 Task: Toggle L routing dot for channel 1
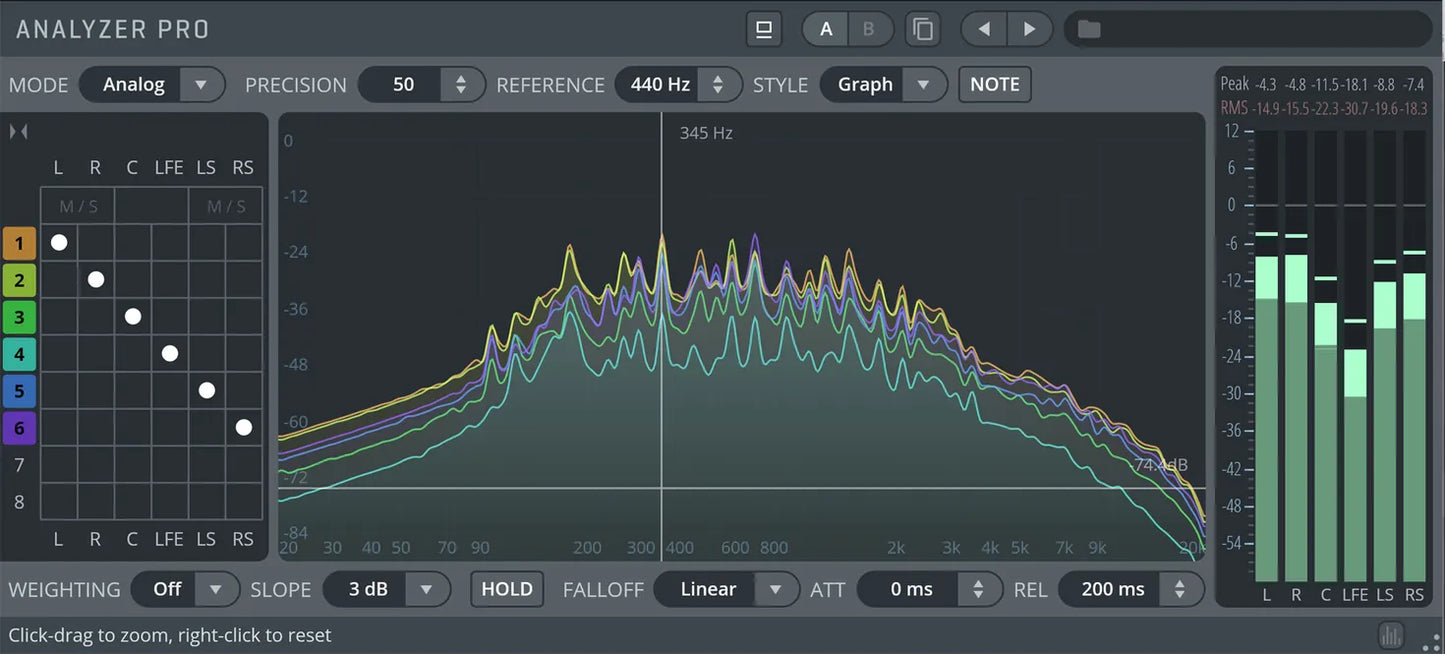pos(59,242)
